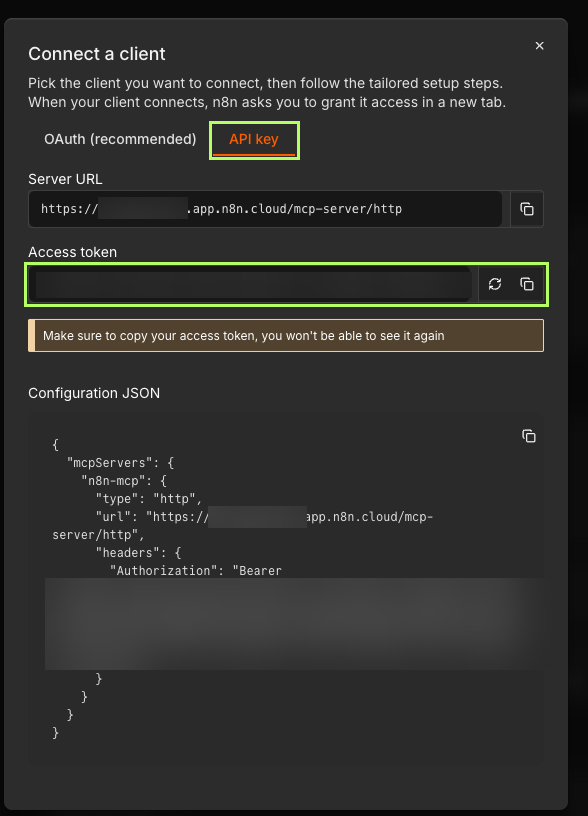Copy the Configuration JSON

(529, 436)
